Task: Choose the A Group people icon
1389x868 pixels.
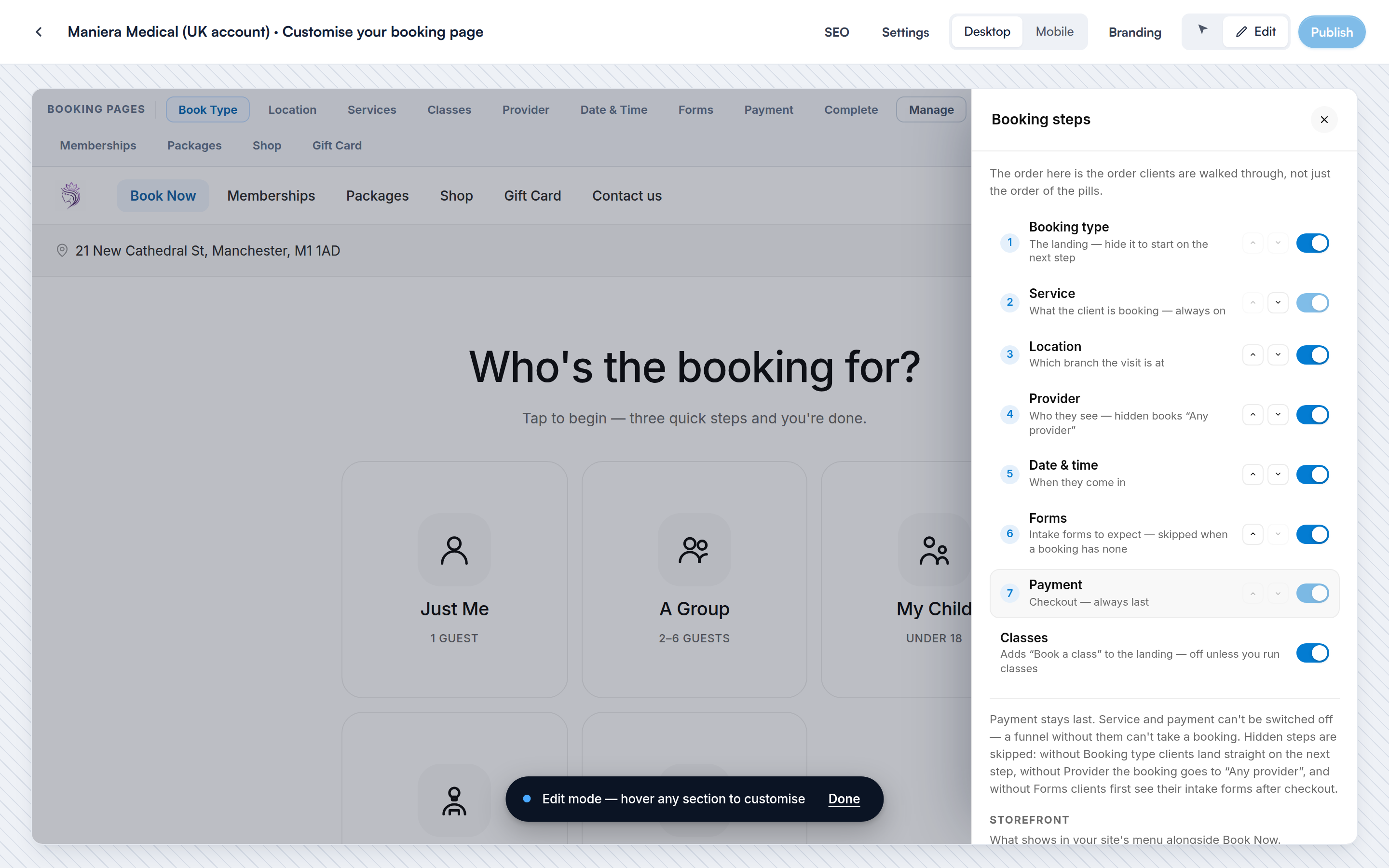Action: [x=694, y=549]
